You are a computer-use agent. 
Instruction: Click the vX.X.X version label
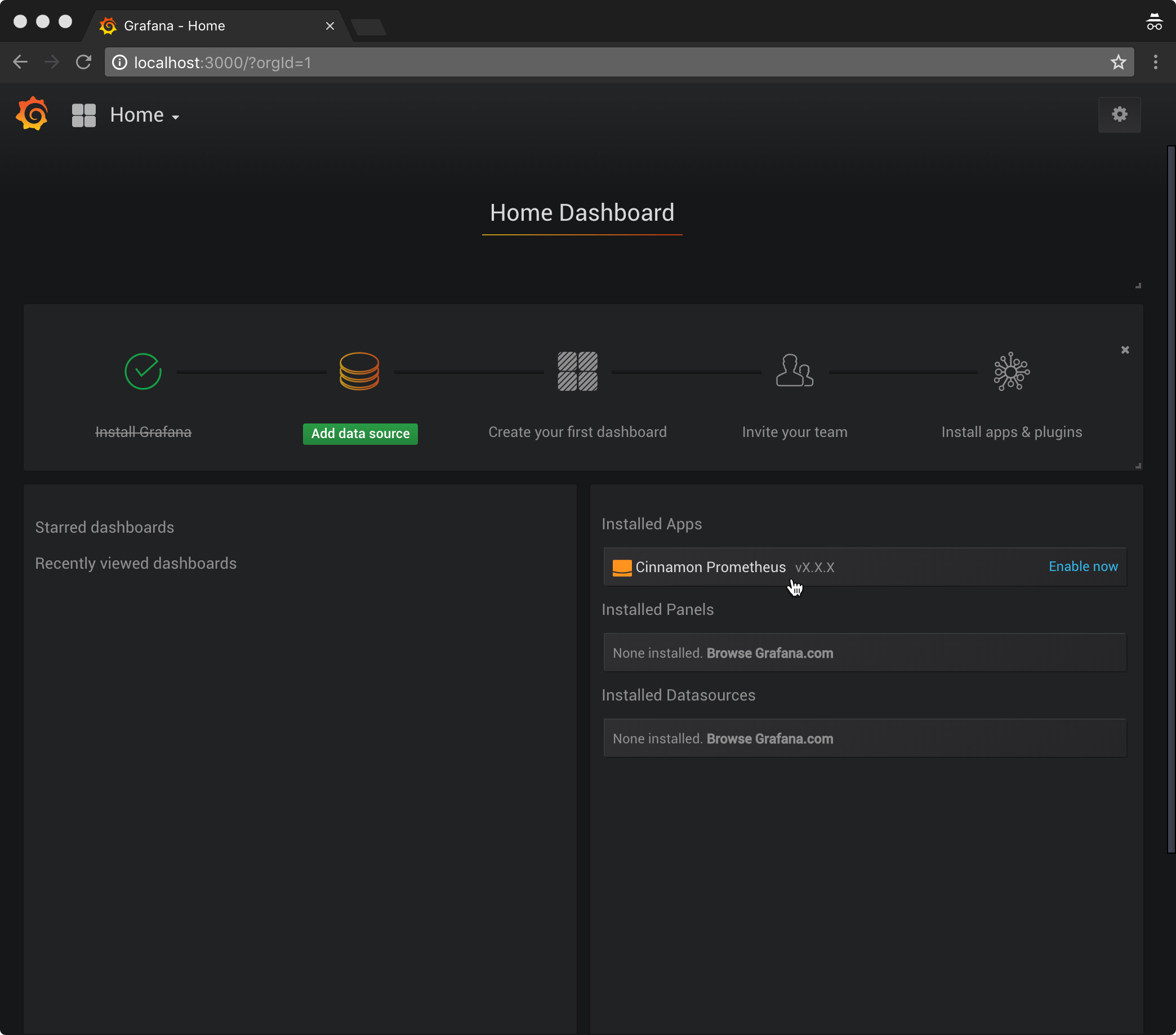click(814, 567)
